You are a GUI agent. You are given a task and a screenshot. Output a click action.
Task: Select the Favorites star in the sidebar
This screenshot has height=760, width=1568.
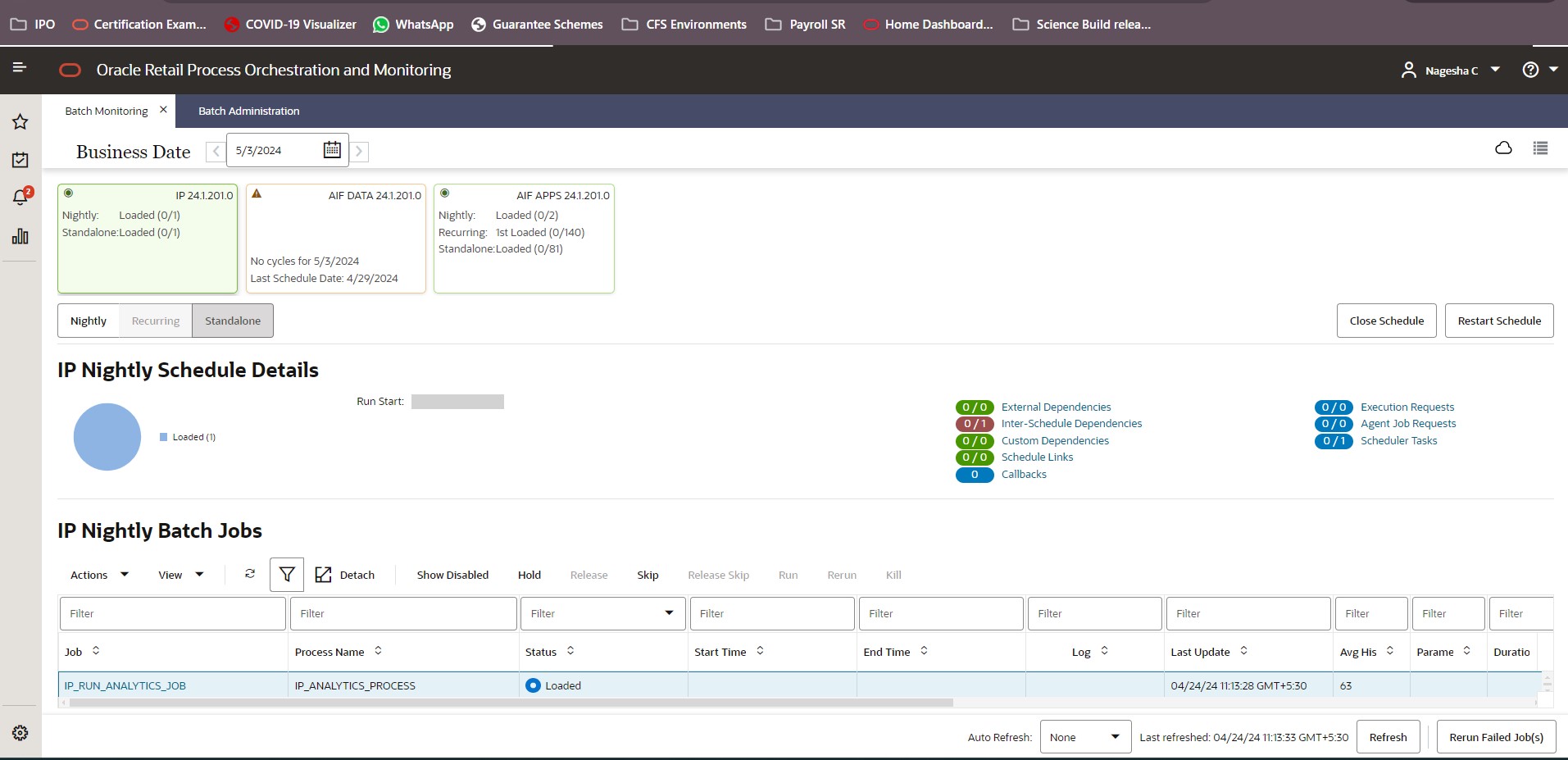coord(20,121)
